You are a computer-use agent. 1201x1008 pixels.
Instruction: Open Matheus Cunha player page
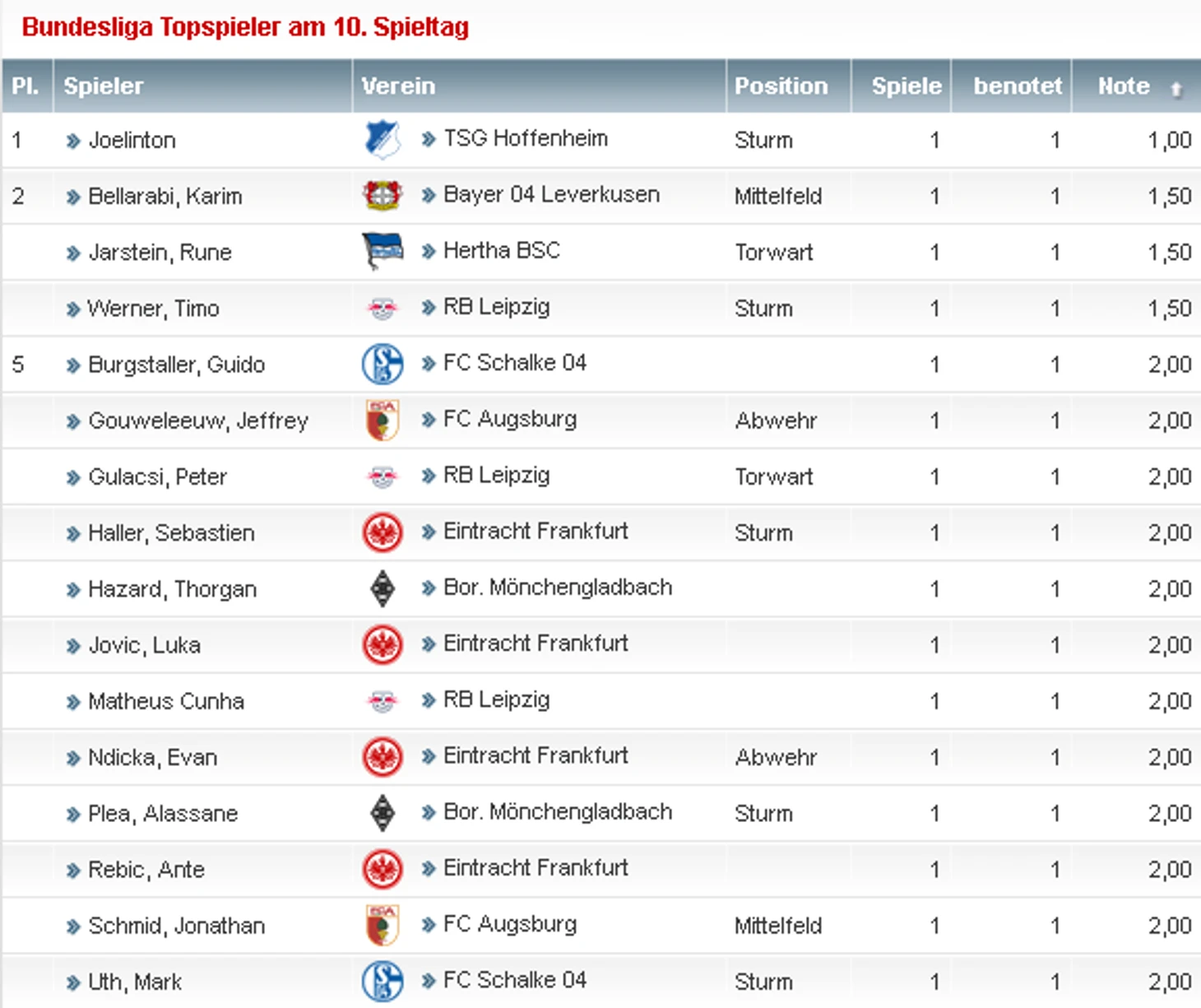166,701
